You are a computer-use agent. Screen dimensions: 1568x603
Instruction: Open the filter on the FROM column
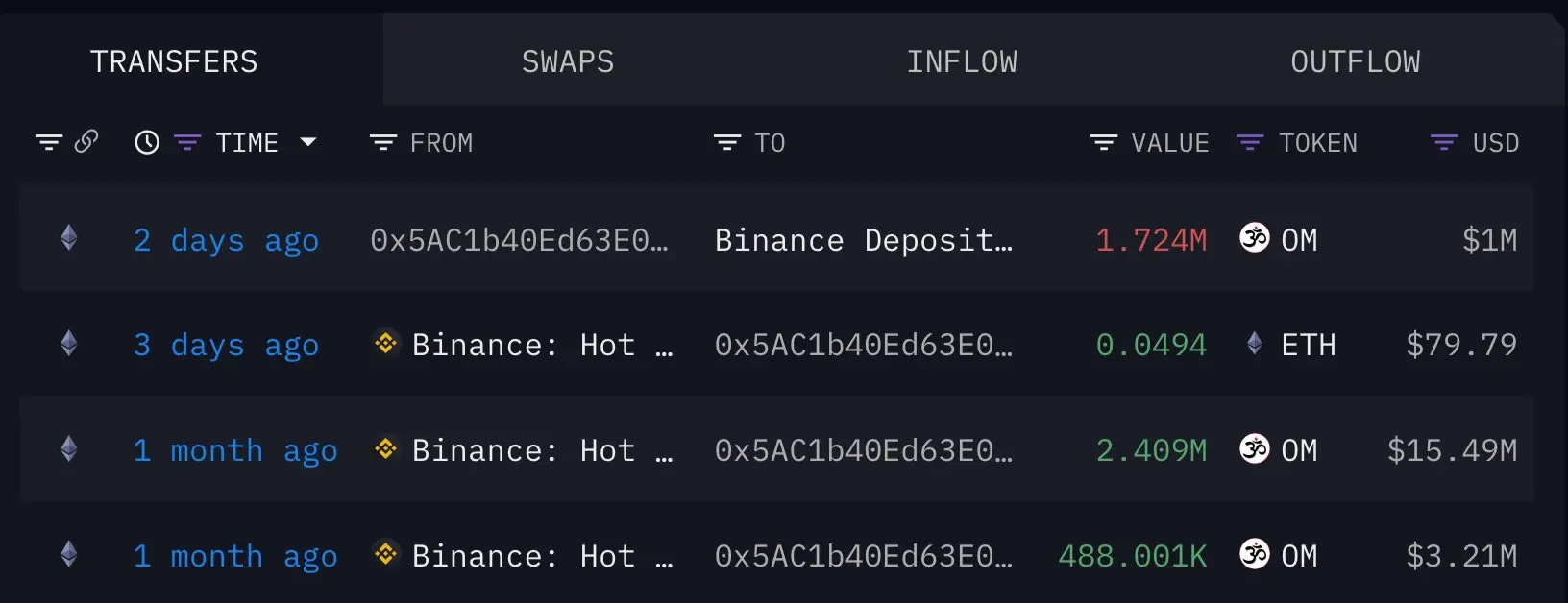point(382,142)
